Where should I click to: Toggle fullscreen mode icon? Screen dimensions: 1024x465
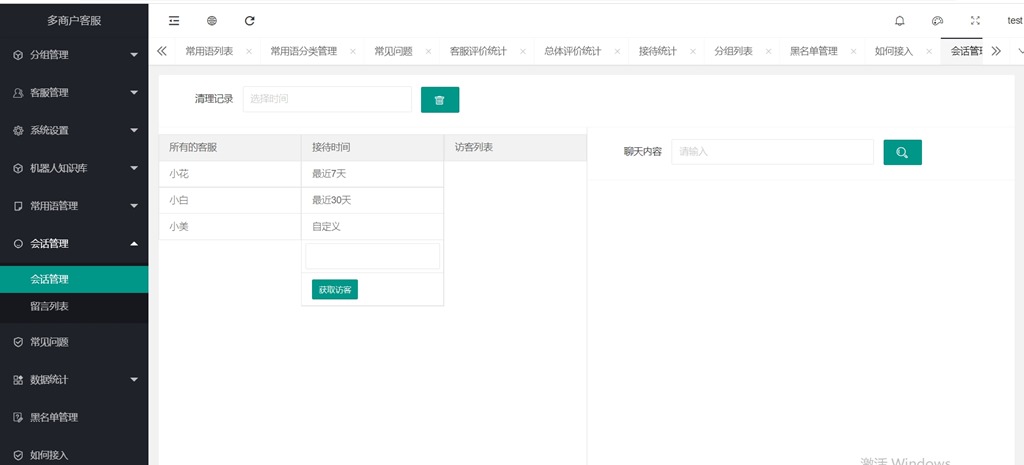975,21
